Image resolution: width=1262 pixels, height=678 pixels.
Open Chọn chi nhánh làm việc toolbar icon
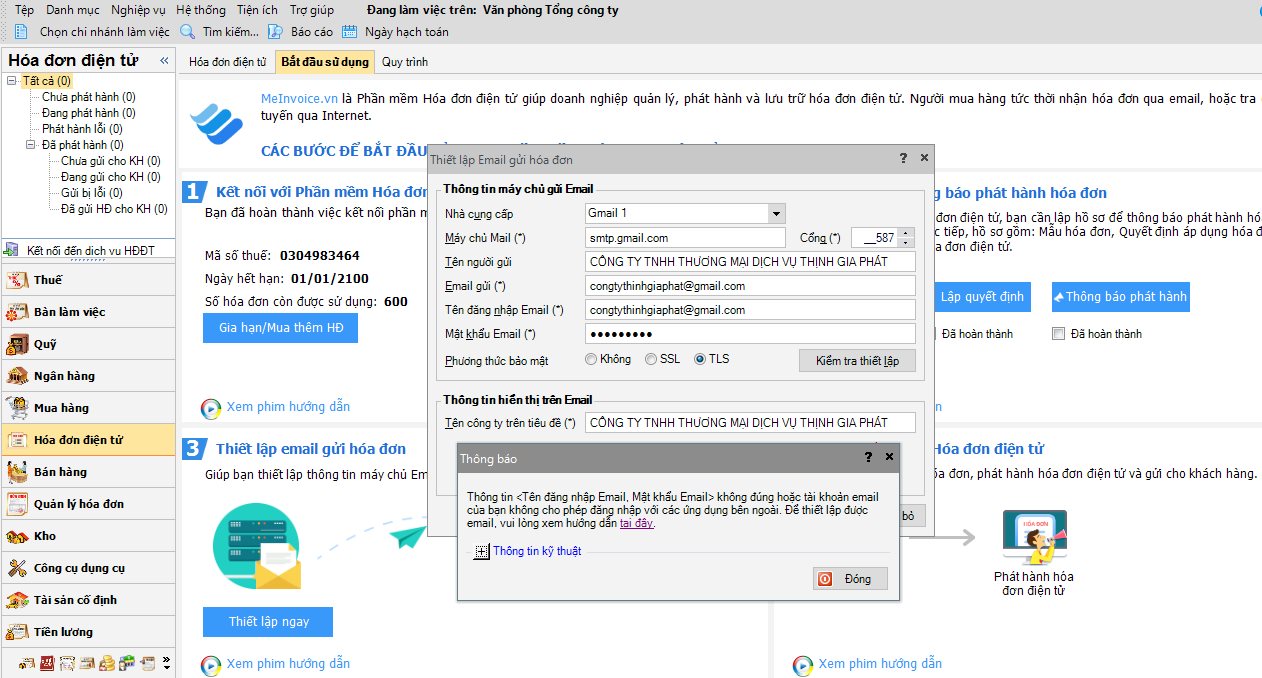pos(23,32)
